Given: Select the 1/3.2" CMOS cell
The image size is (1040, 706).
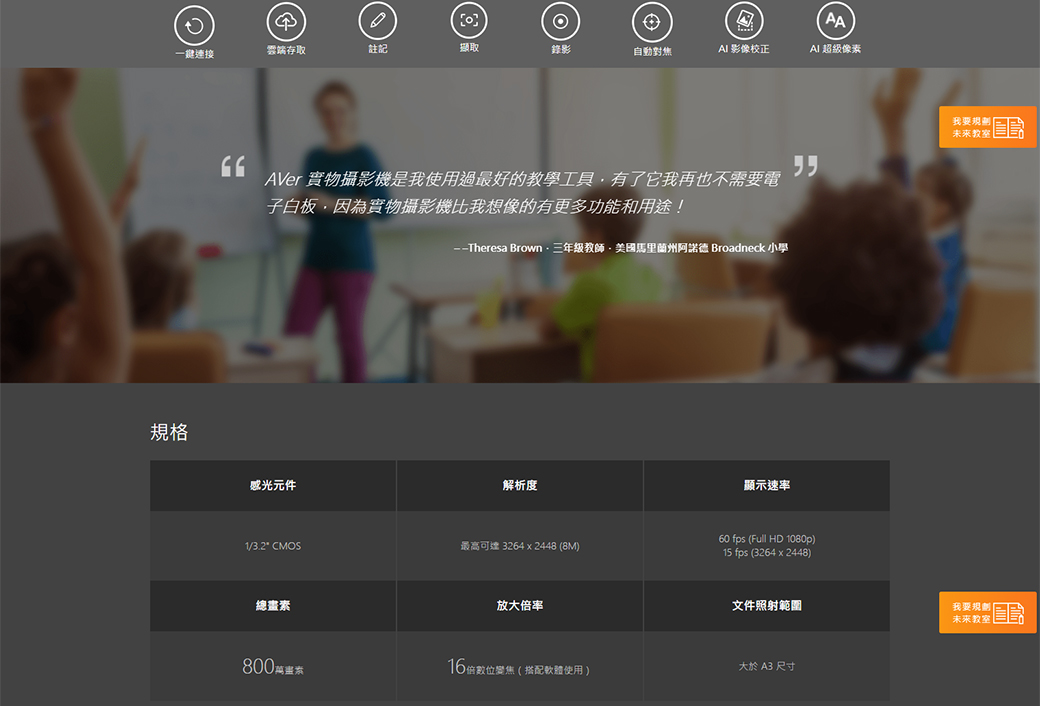Looking at the screenshot, I should click(273, 546).
